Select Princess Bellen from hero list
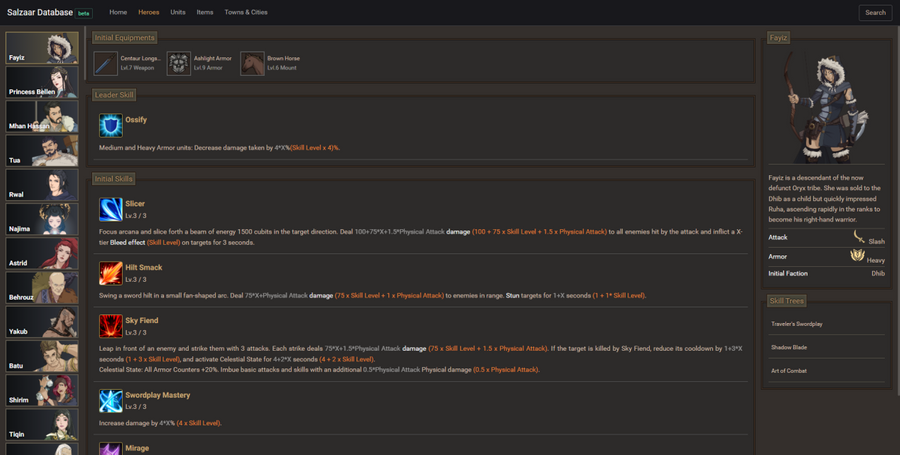Viewport: 900px width, 455px height. pyautogui.click(x=42, y=82)
